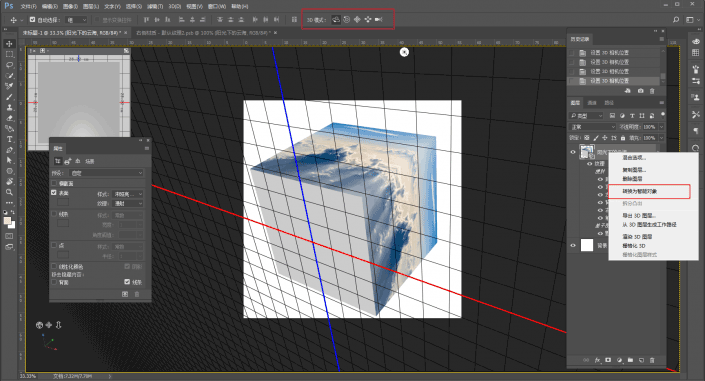Click the type layer filter T icon
The image size is (705, 381).
632,116
